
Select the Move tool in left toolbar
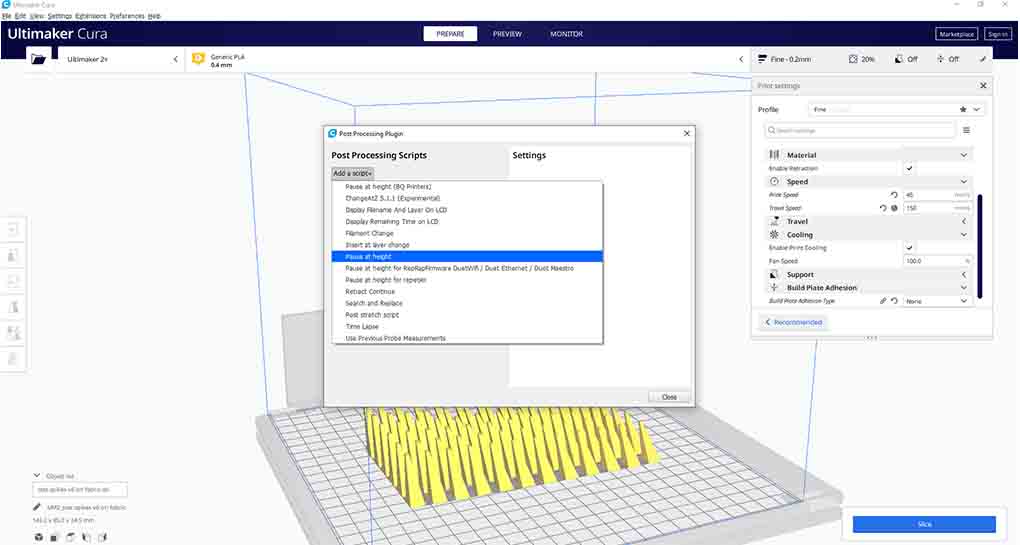pos(13,229)
